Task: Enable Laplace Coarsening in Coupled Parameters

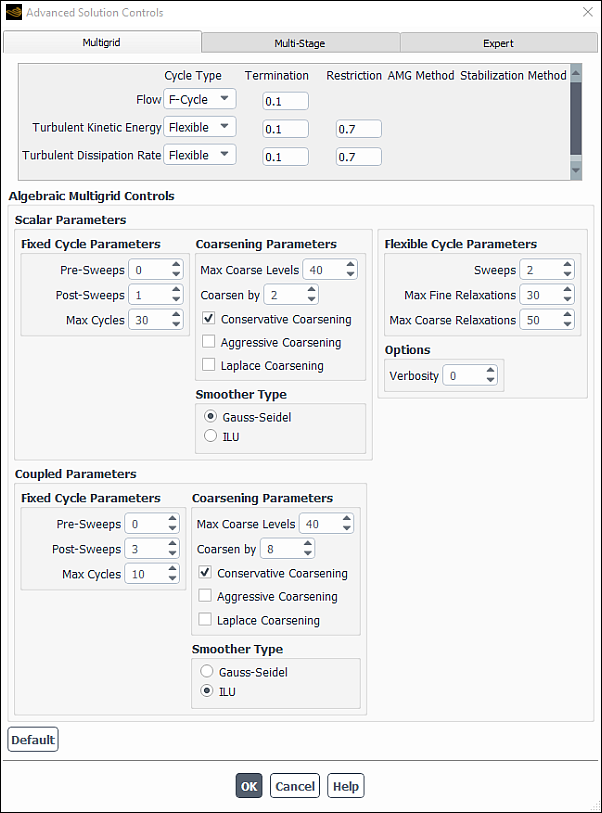Action: click(x=205, y=620)
